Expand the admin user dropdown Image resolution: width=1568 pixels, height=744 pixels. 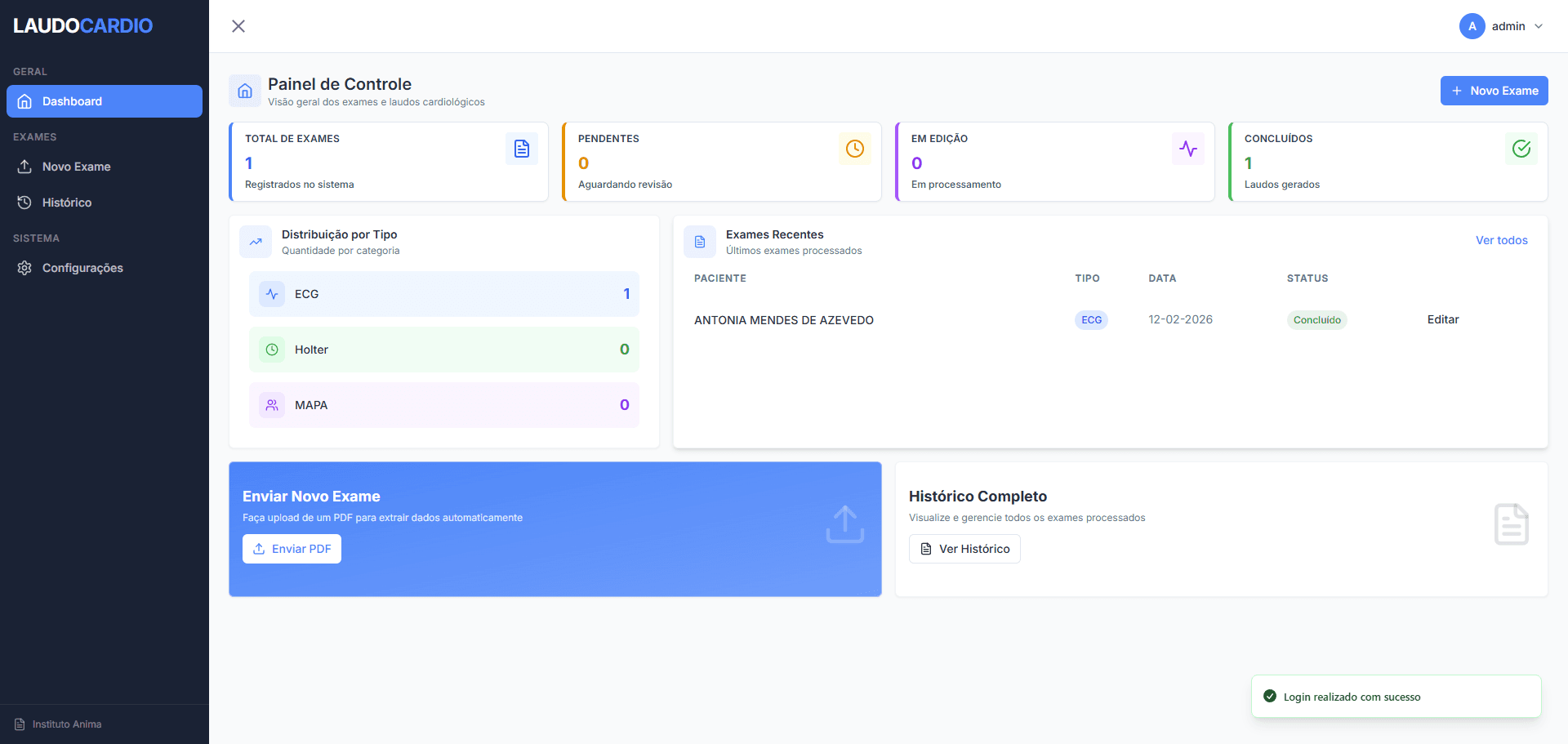coord(1539,26)
